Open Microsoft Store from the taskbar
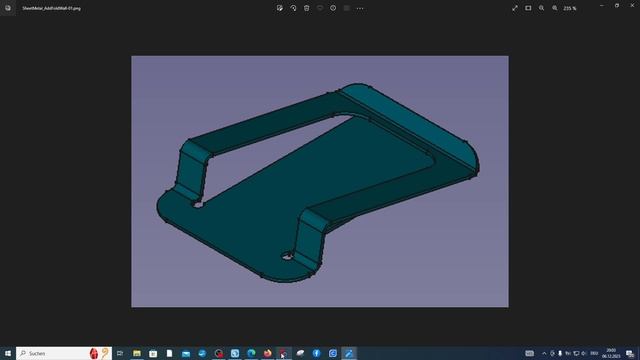 153,353
